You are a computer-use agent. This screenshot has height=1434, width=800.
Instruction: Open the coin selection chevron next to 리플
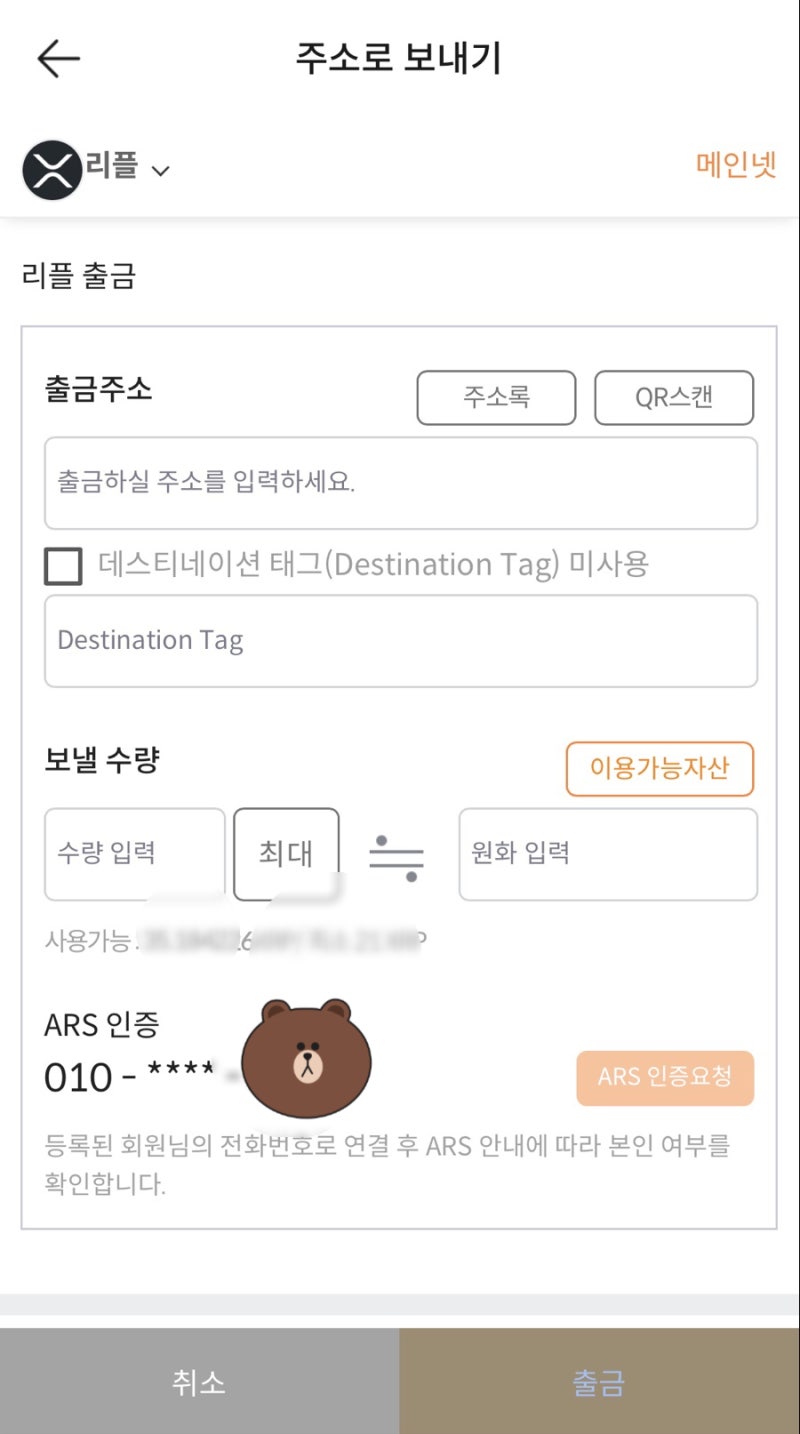[x=160, y=170]
